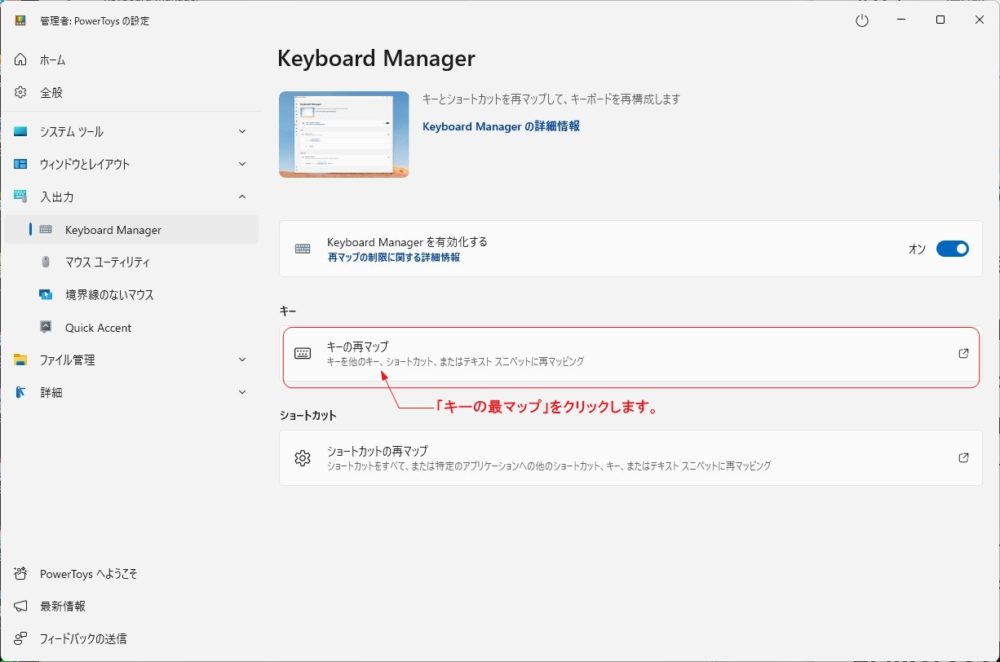
Task: Collapse the 入出力 section
Action: tap(242, 197)
